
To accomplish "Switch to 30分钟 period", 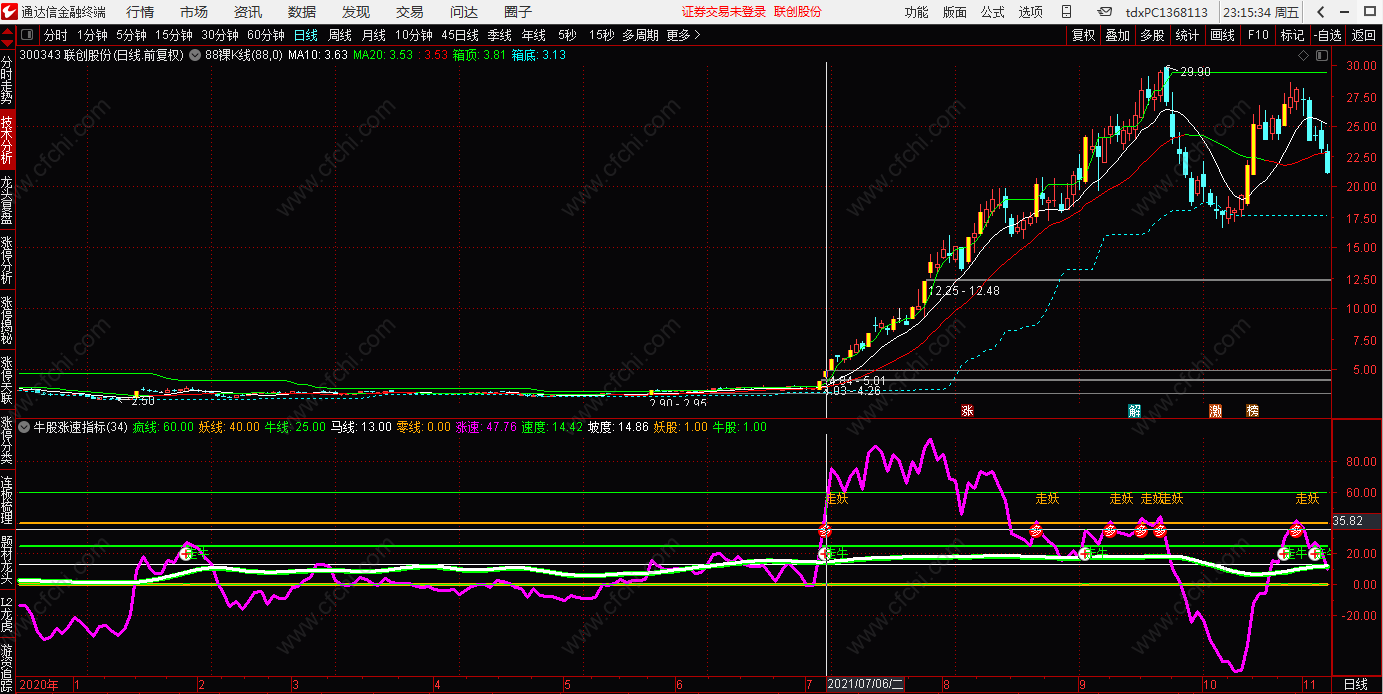I will (x=220, y=35).
